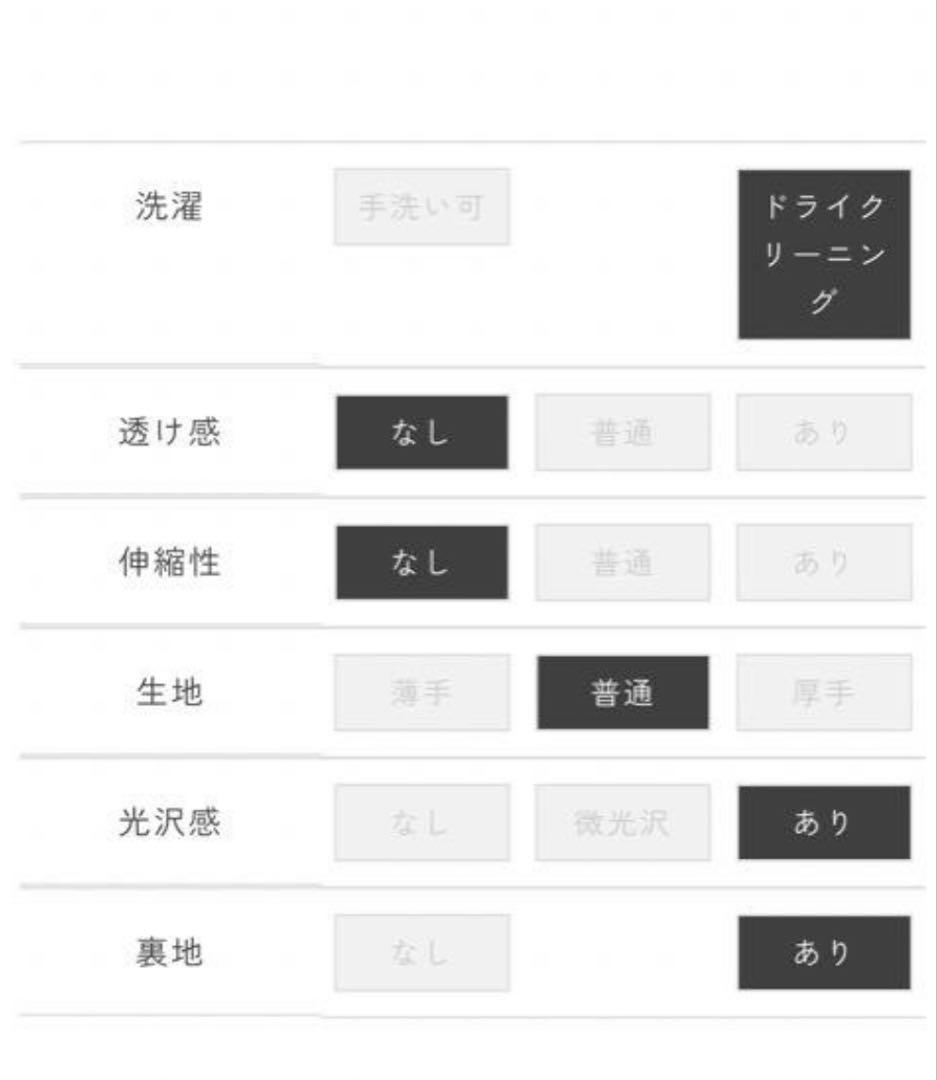Pick 厚手 for 生地 thickness
Image resolution: width=937 pixels, height=1080 pixels.
tap(824, 692)
